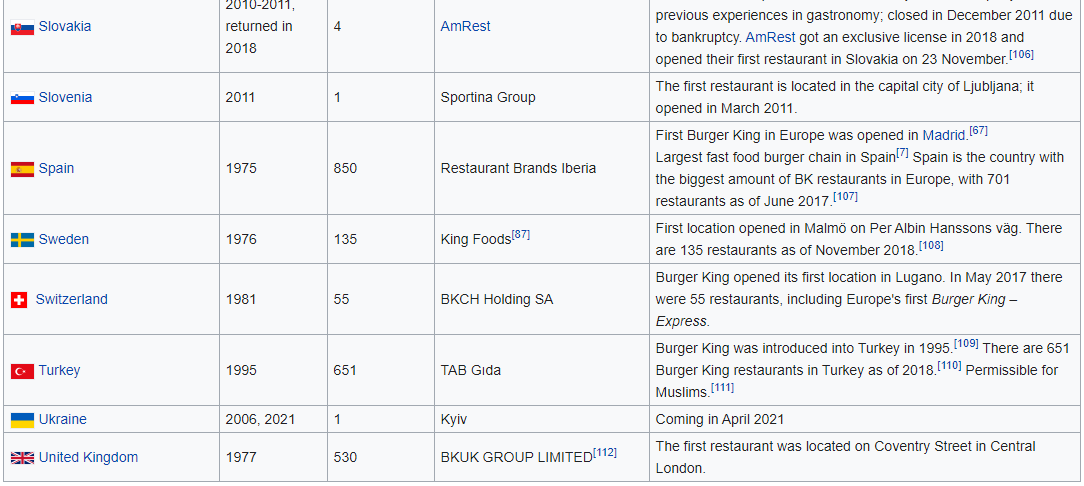1084x486 pixels.
Task: Open the Slovenia country link
Action: tap(65, 98)
